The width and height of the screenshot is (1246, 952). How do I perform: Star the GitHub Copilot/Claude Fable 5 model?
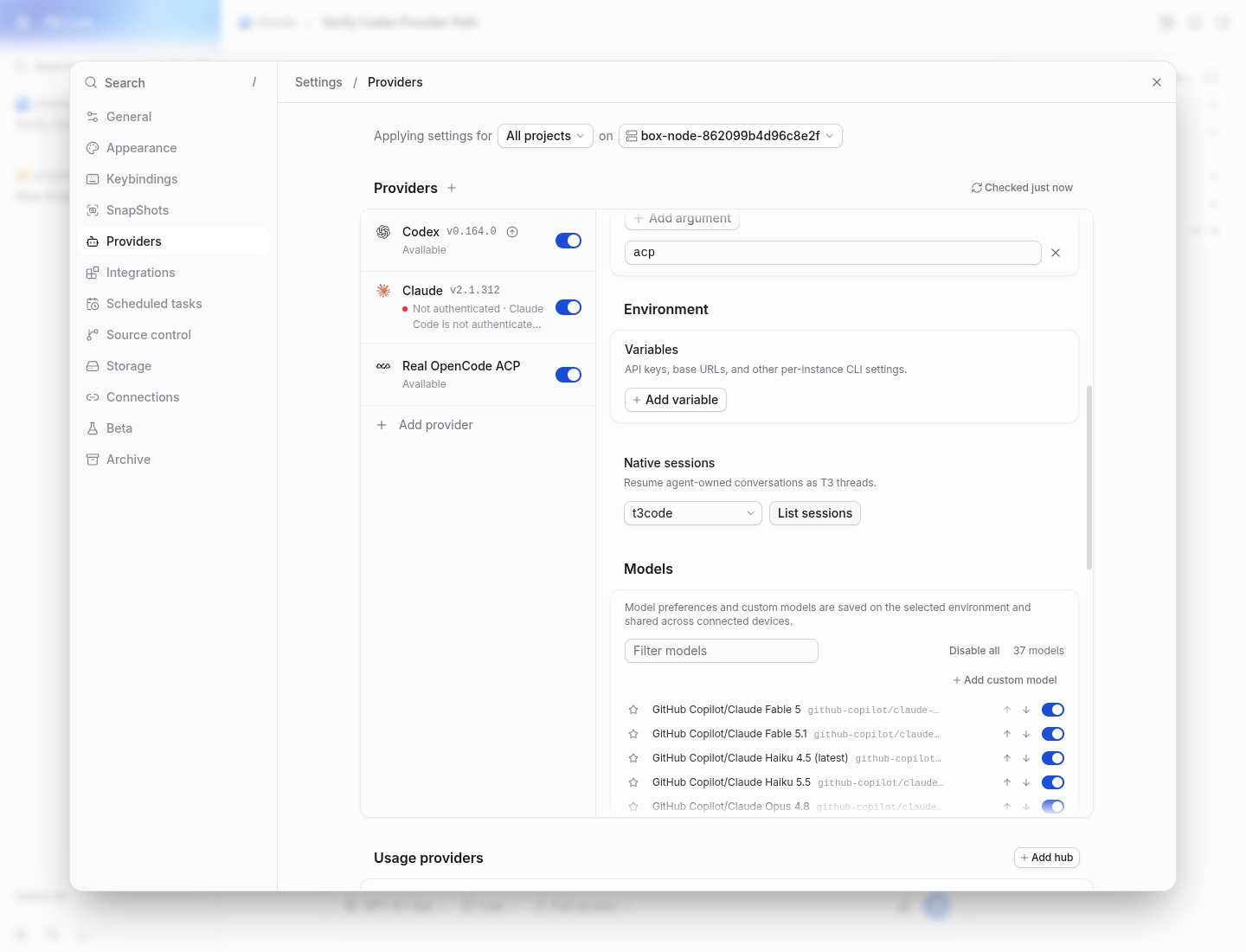(633, 710)
